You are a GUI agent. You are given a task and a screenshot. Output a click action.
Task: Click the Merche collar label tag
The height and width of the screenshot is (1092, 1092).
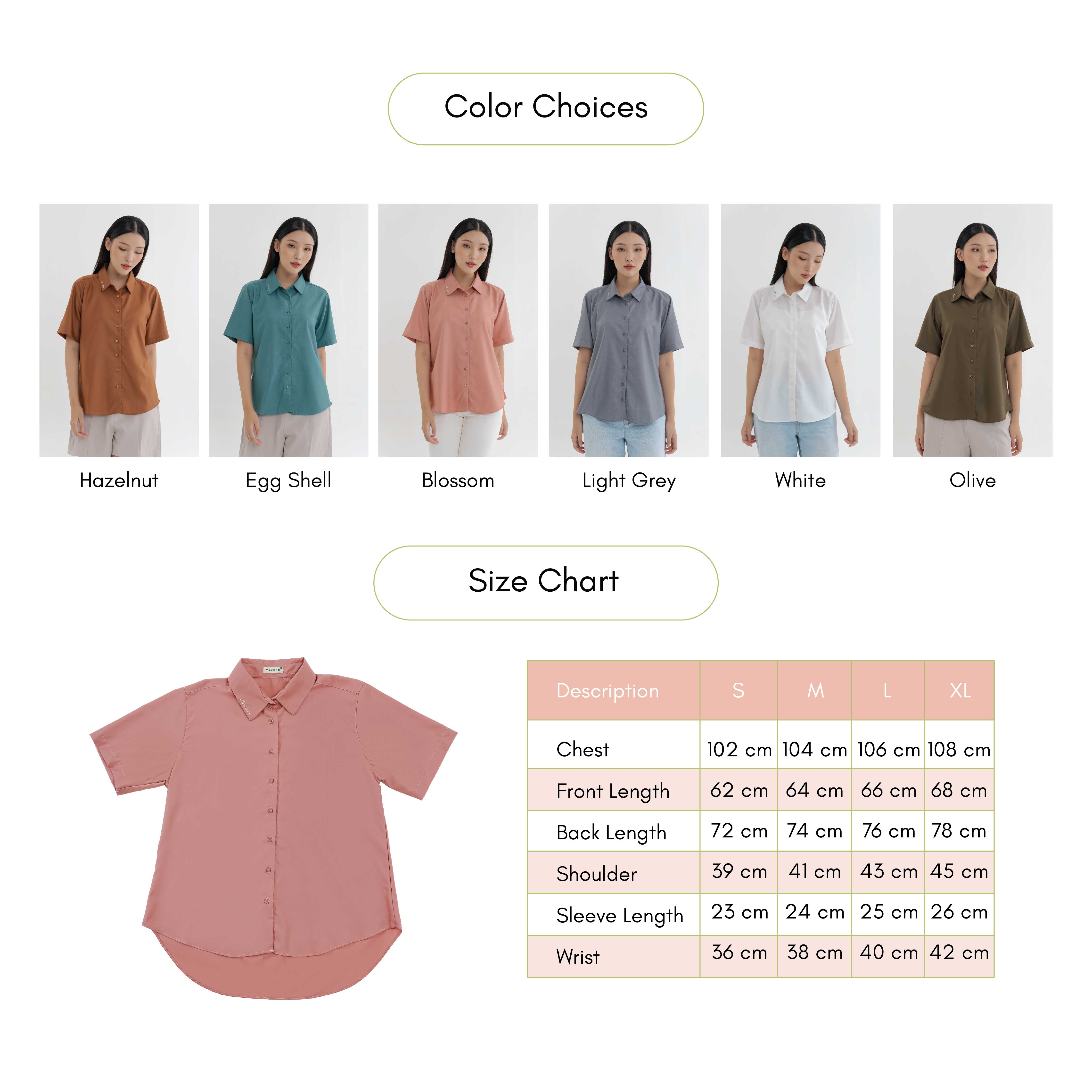click(274, 670)
